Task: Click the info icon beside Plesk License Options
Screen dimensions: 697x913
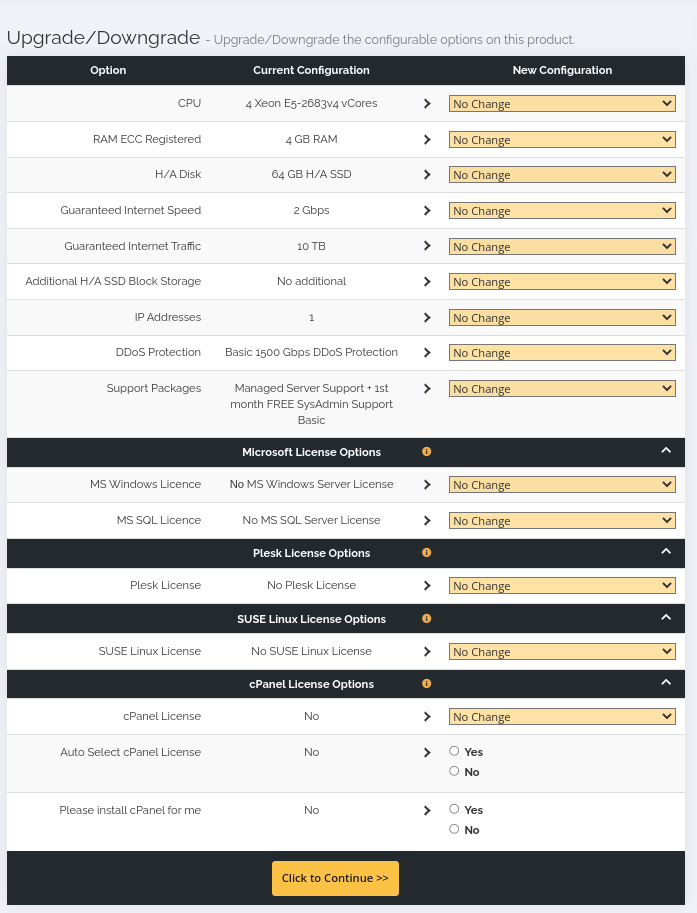Action: click(x=426, y=553)
